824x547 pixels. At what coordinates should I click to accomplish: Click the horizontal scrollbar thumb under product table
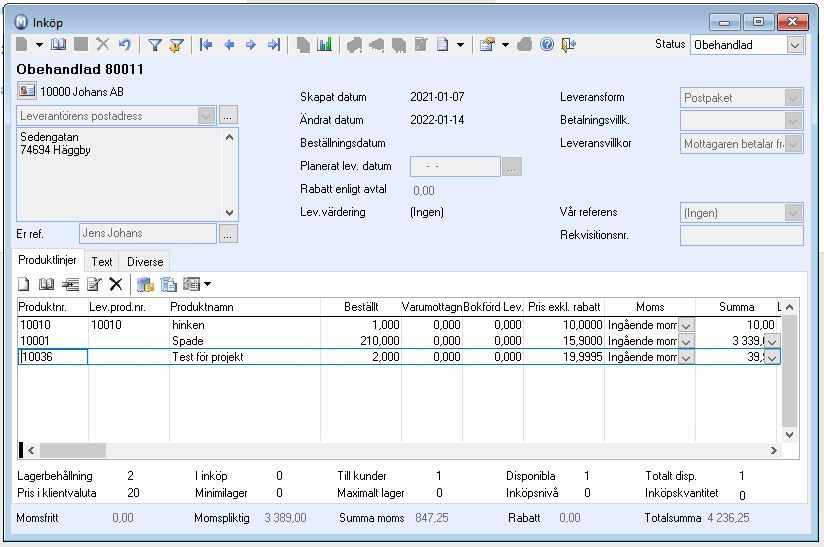[73, 450]
